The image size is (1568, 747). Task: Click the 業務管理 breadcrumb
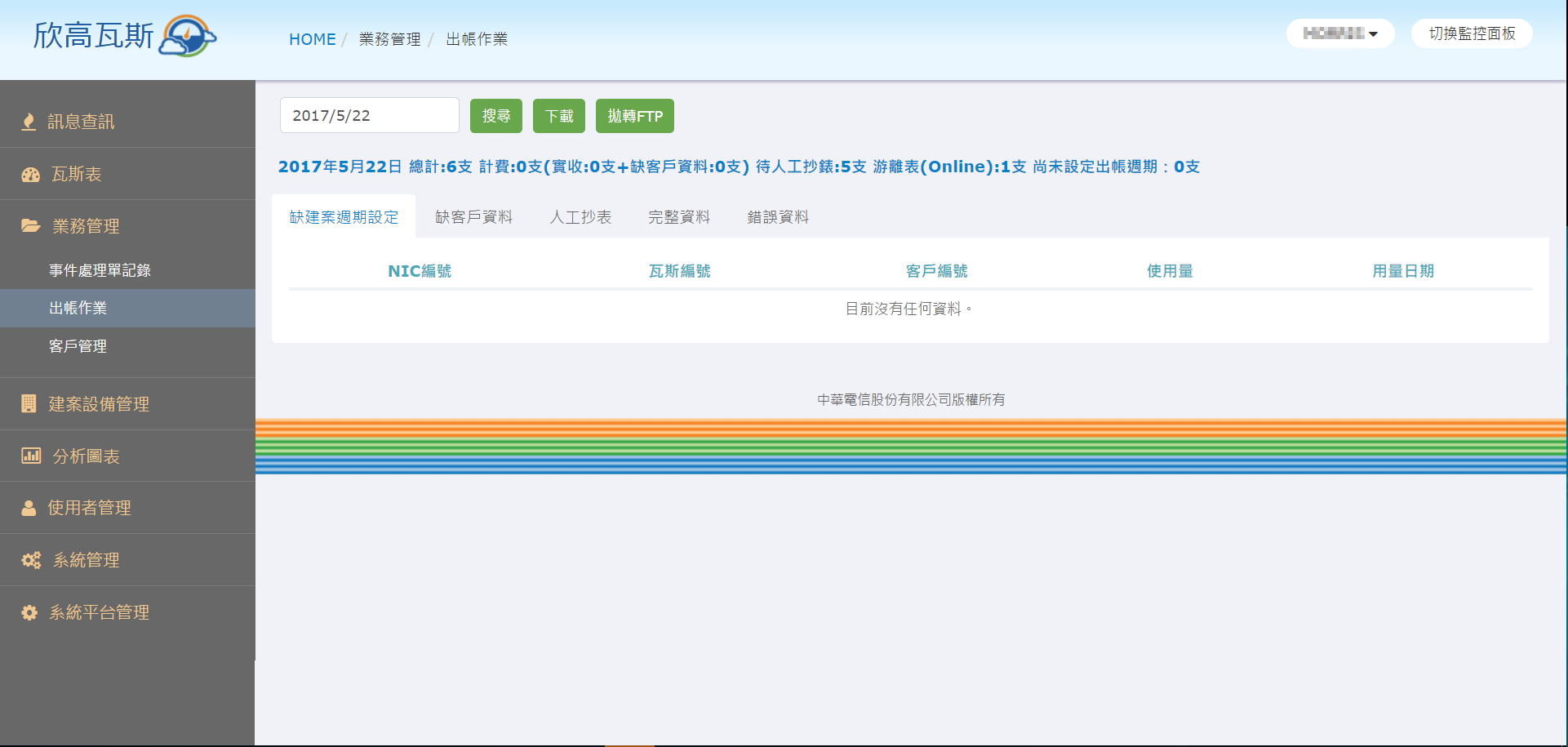[x=390, y=39]
